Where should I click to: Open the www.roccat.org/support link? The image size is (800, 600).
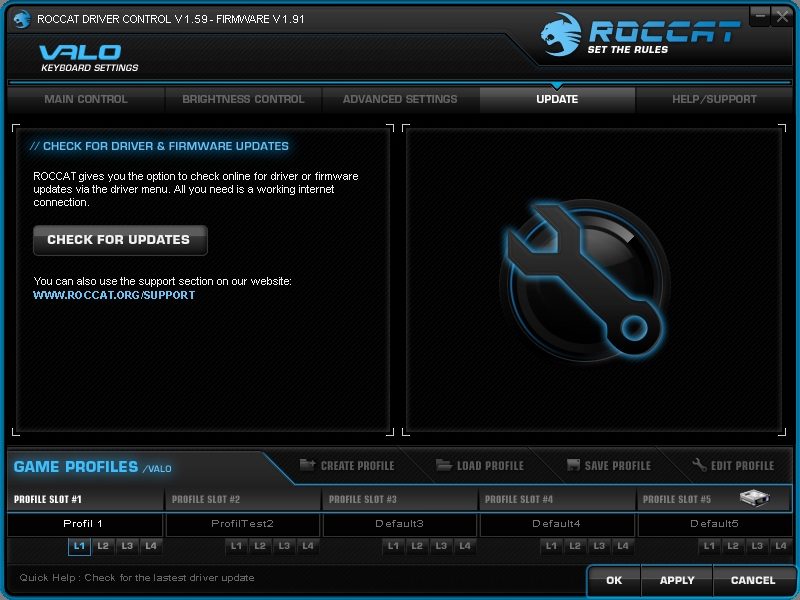click(x=114, y=295)
